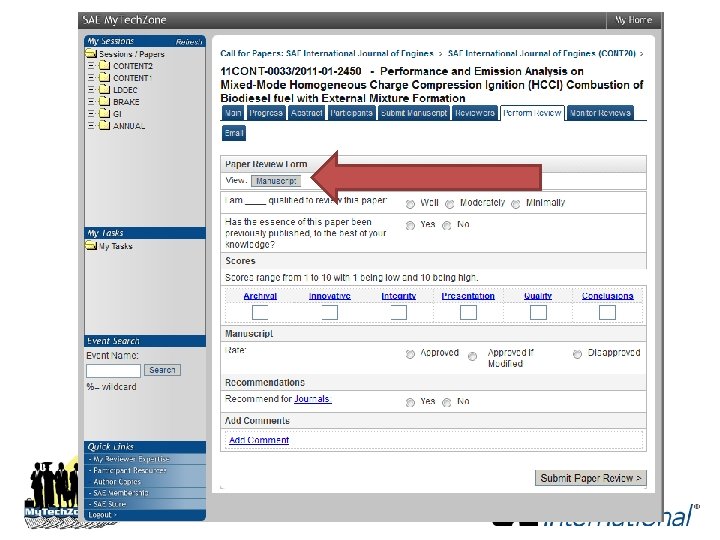This screenshot has height=540, width=720.
Task: Rate the manuscript Approved if Modified
Action: [472, 356]
